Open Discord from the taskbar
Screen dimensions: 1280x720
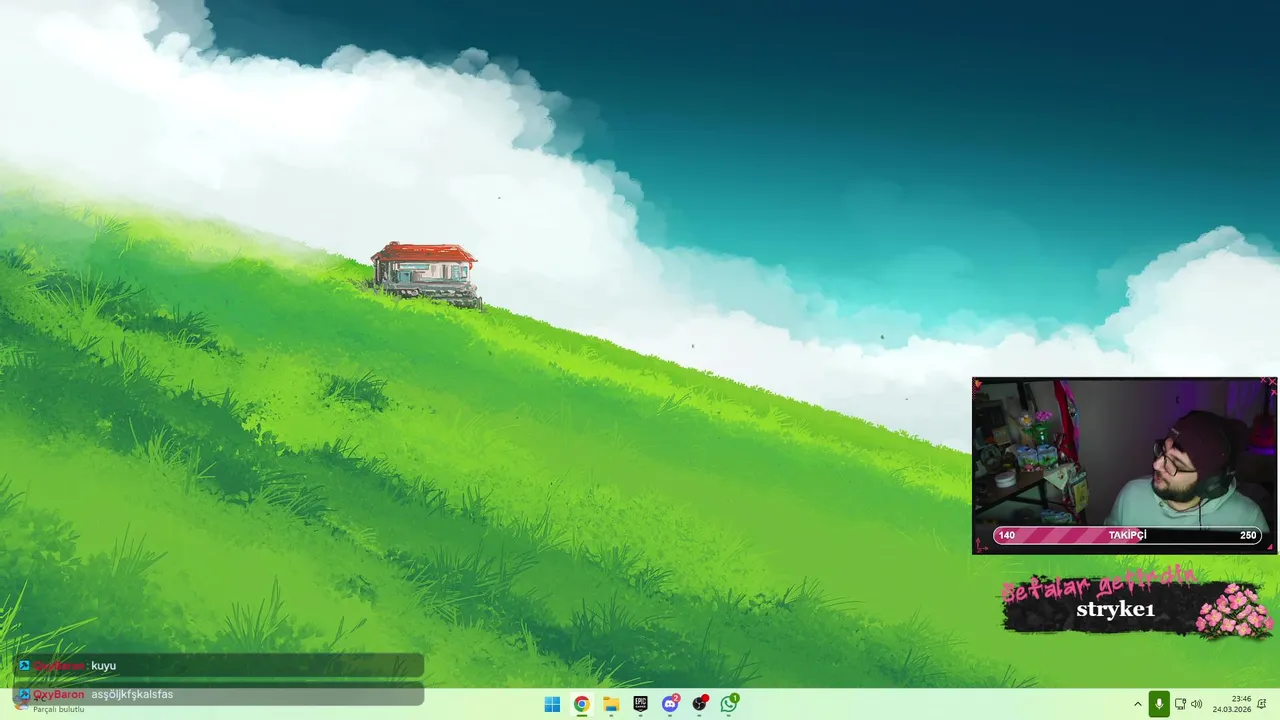(x=670, y=704)
